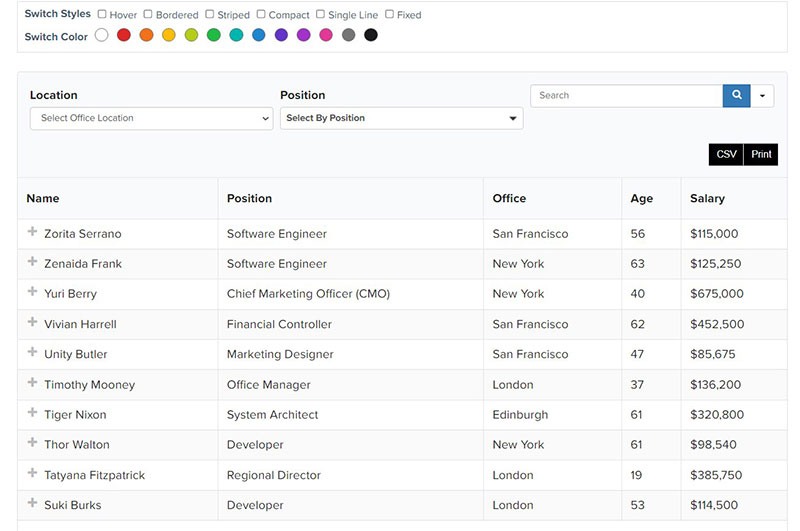
Task: Enable the Single Line style checkbox
Action: click(320, 14)
